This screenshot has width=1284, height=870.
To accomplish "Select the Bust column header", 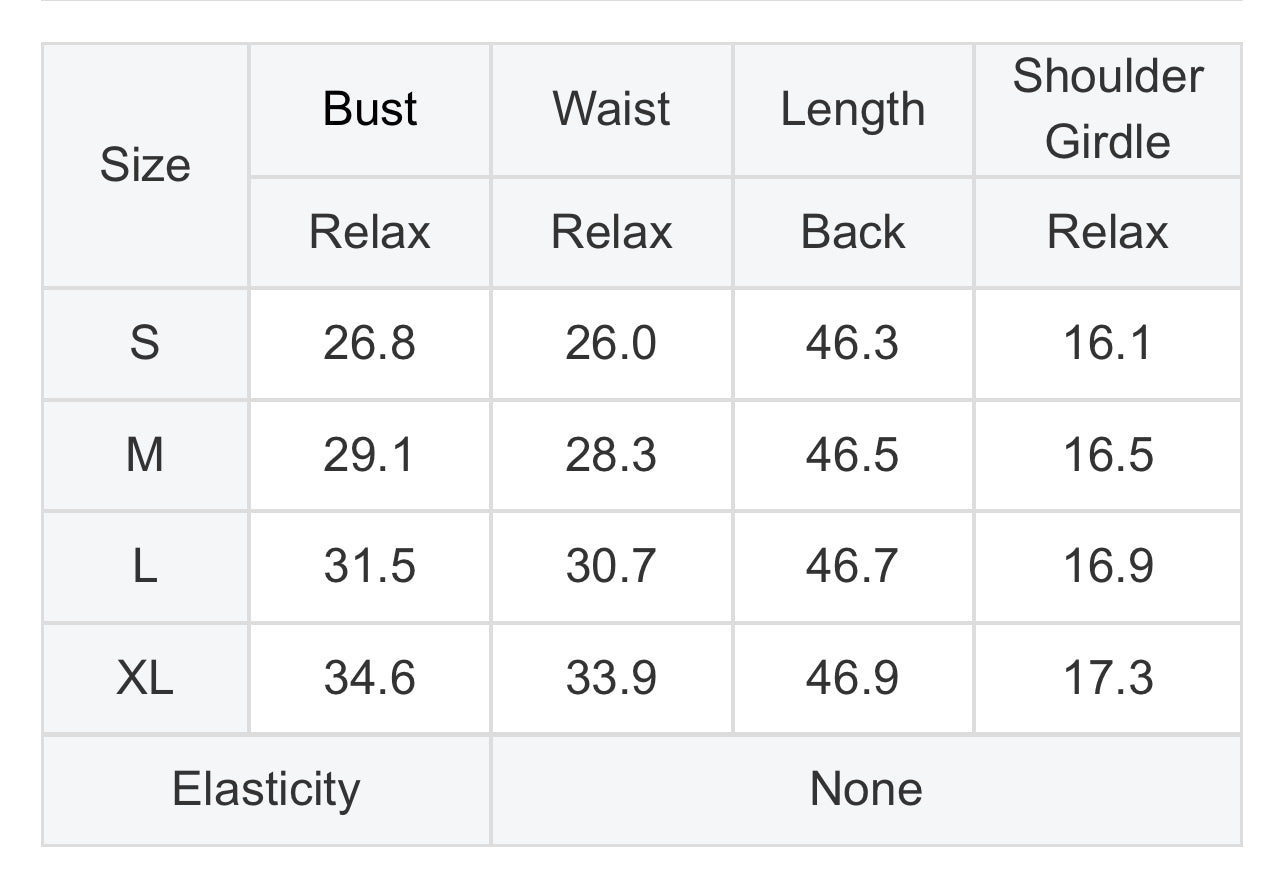I will (x=370, y=109).
